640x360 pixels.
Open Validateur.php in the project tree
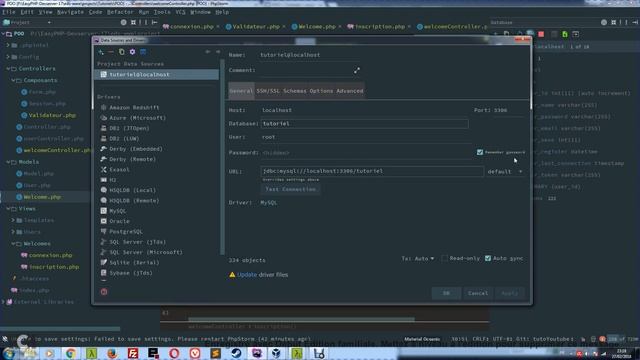52,115
